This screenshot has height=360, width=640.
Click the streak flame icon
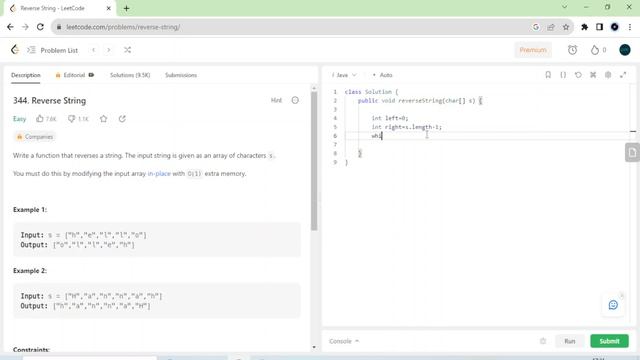click(x=595, y=50)
